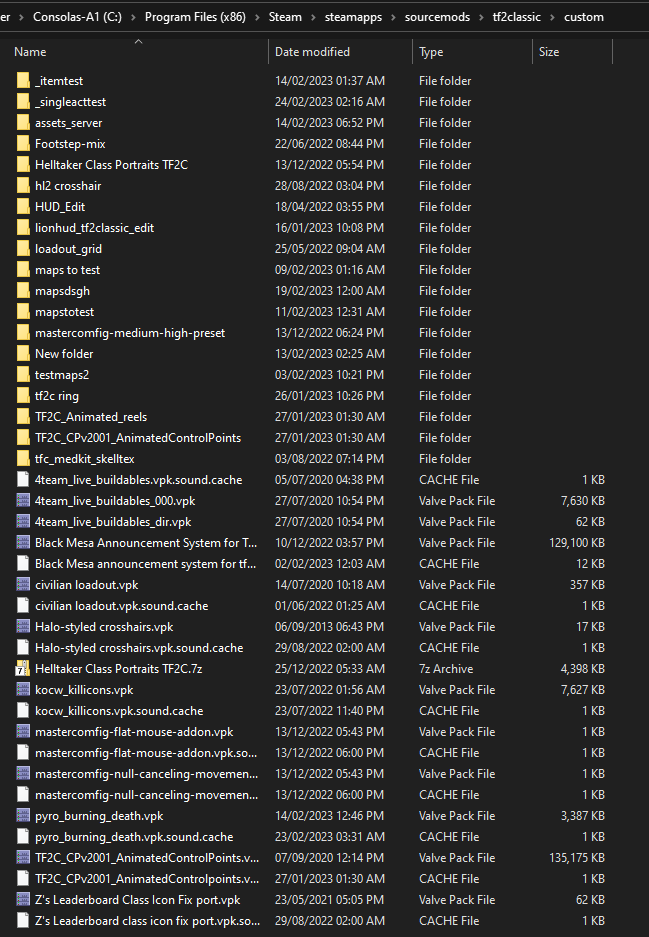Image resolution: width=649 pixels, height=937 pixels.
Task: Click the mapsdsgh folder icon
Action: 23,290
